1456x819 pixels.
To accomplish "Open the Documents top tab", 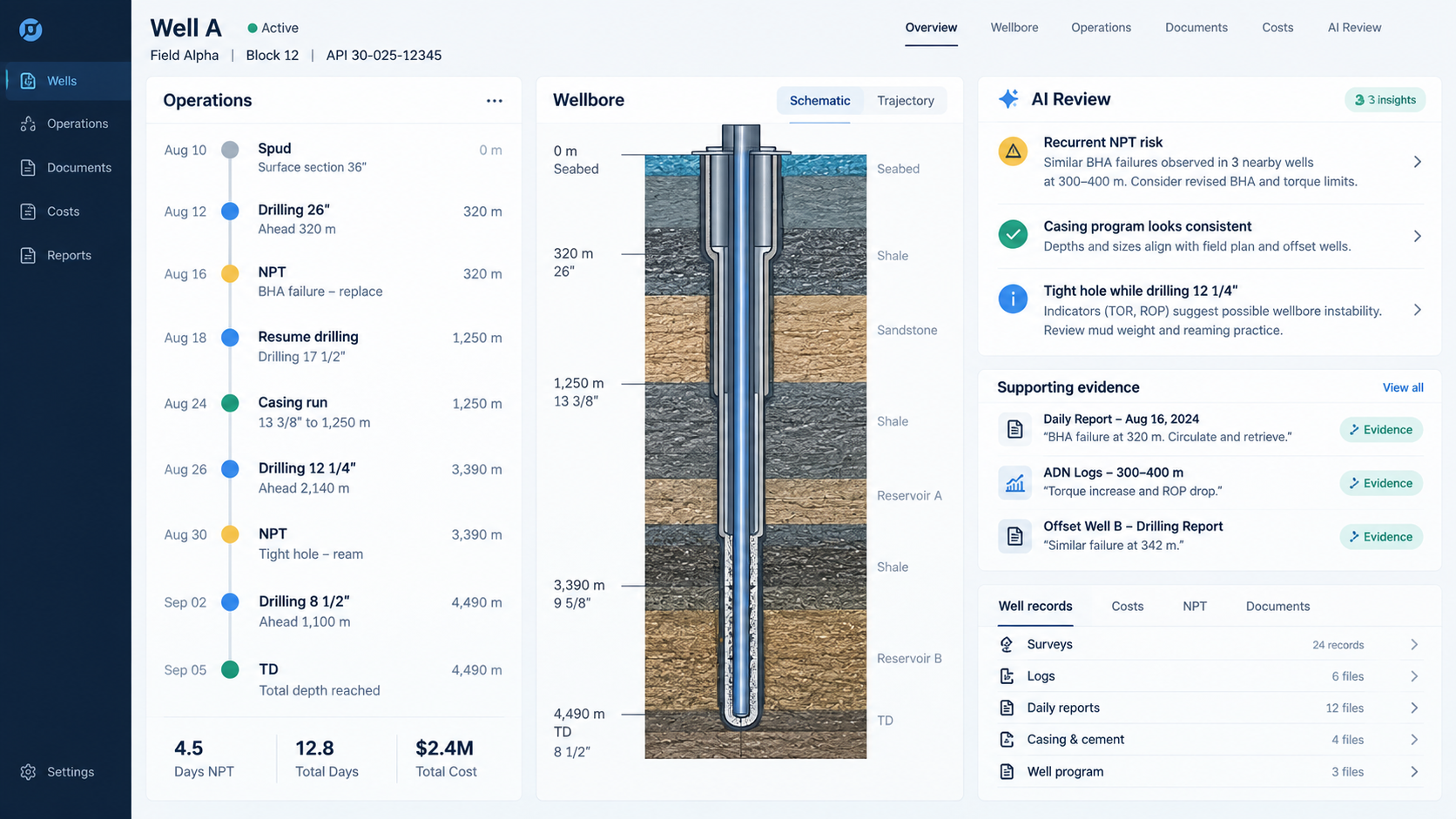I will tap(1196, 28).
